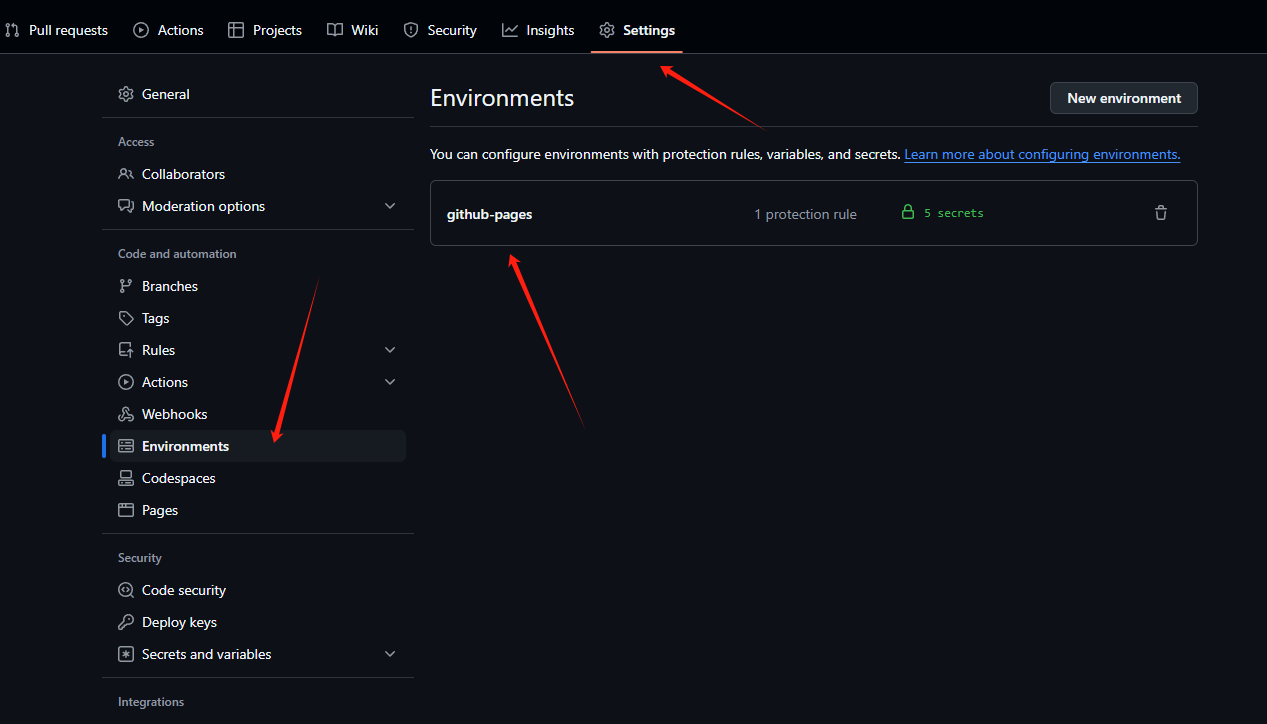This screenshot has width=1267, height=724.
Task: Click the Codespaces icon in sidebar
Action: pyautogui.click(x=126, y=478)
